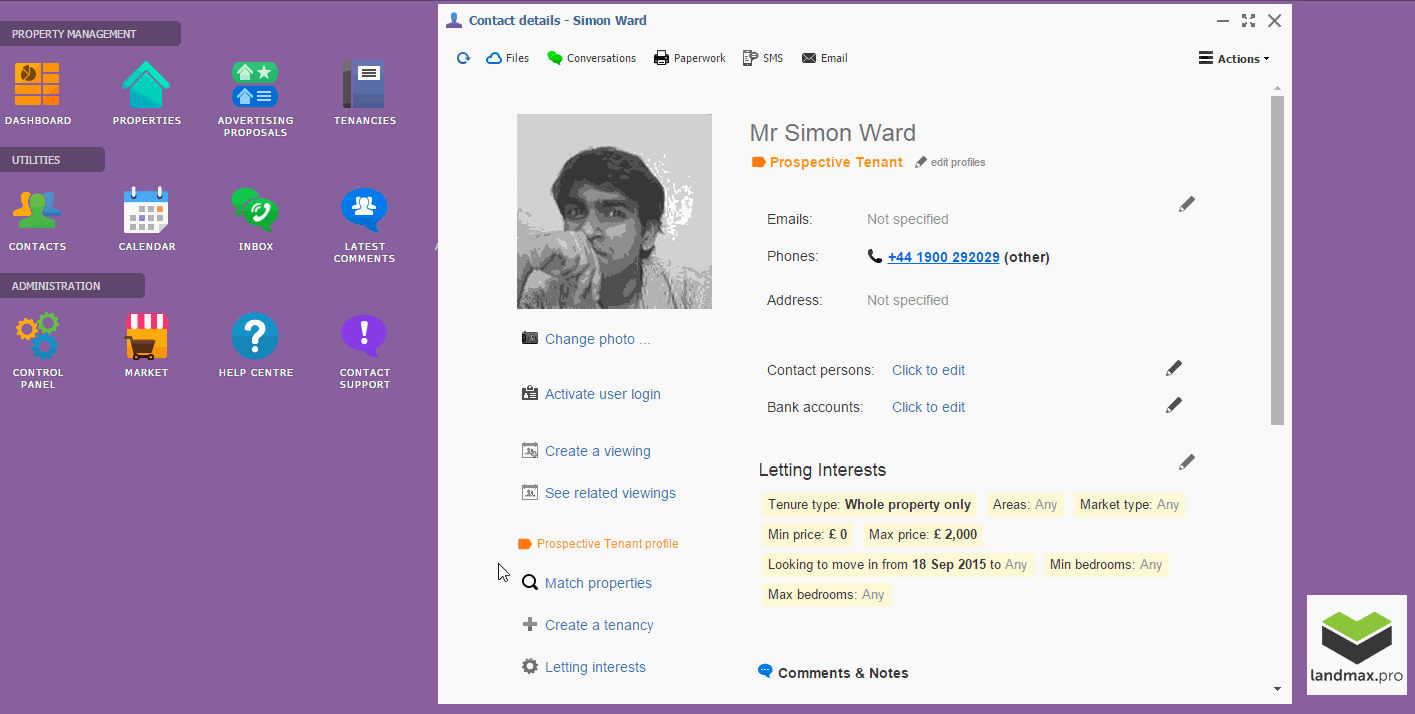Open Paperwork from the toolbar
This screenshot has height=714, width=1415.
pyautogui.click(x=690, y=58)
